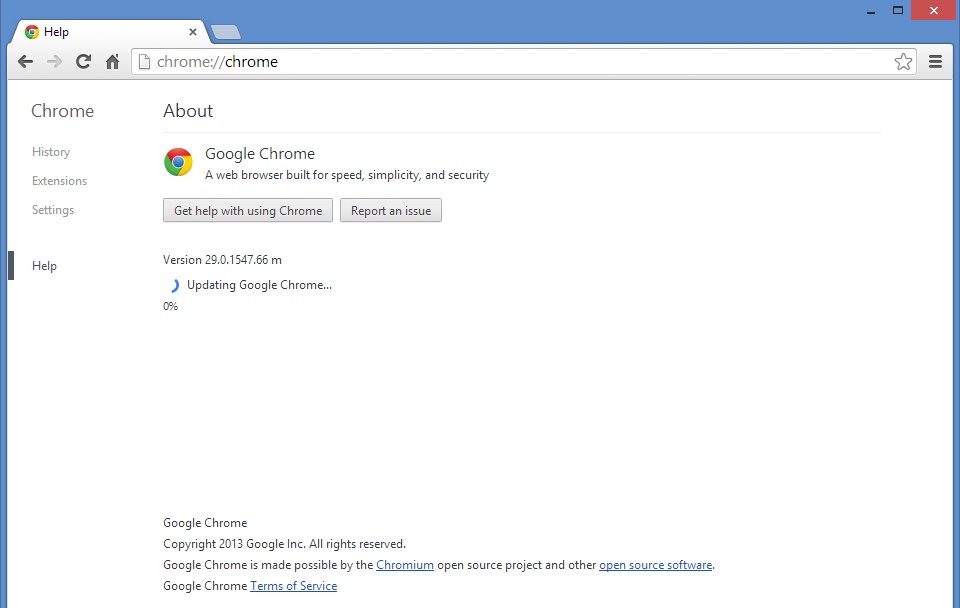Click Get help with using Chrome
Image resolution: width=960 pixels, height=608 pixels.
pos(248,211)
